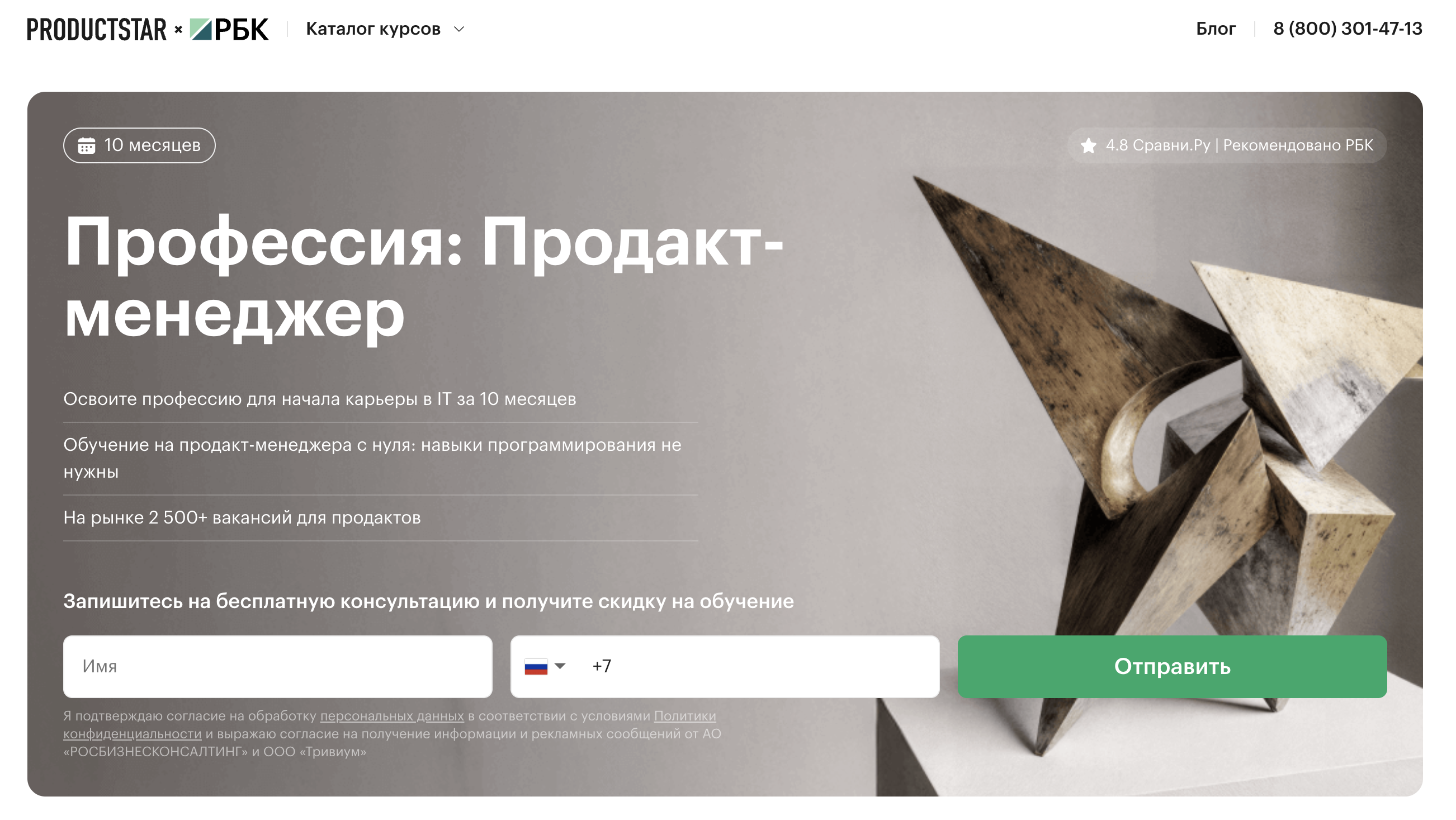Open the country code dropdown arrow
The width and height of the screenshot is (1456, 820).
(x=560, y=666)
